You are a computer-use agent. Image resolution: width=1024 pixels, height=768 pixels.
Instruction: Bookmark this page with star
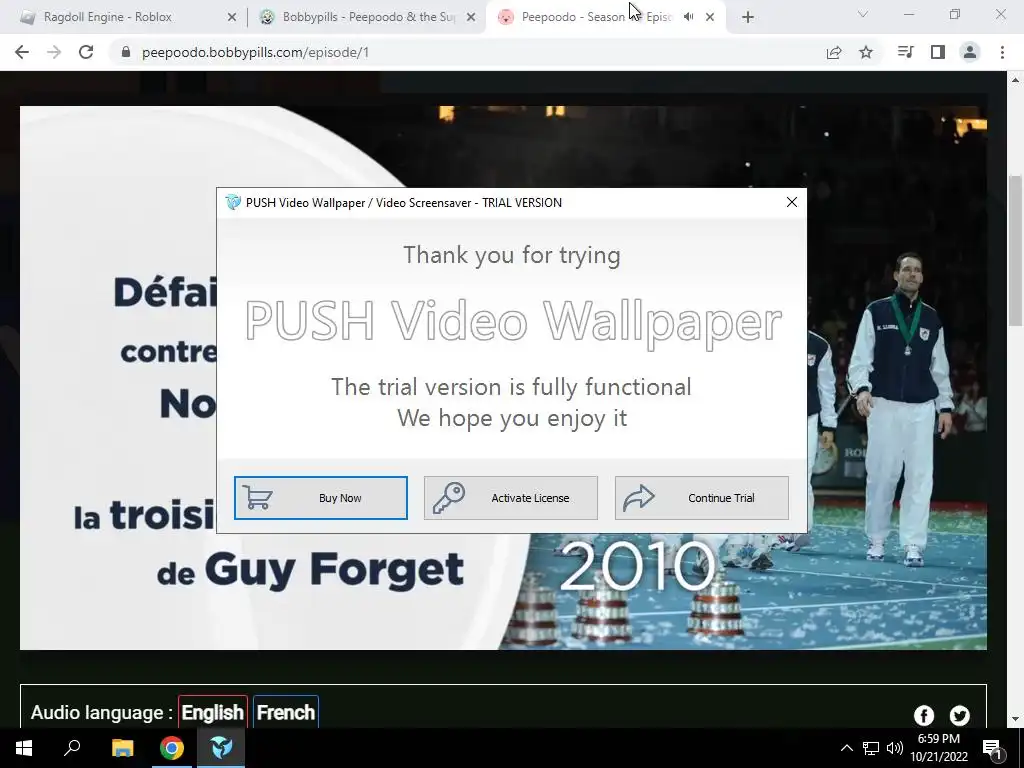(866, 52)
